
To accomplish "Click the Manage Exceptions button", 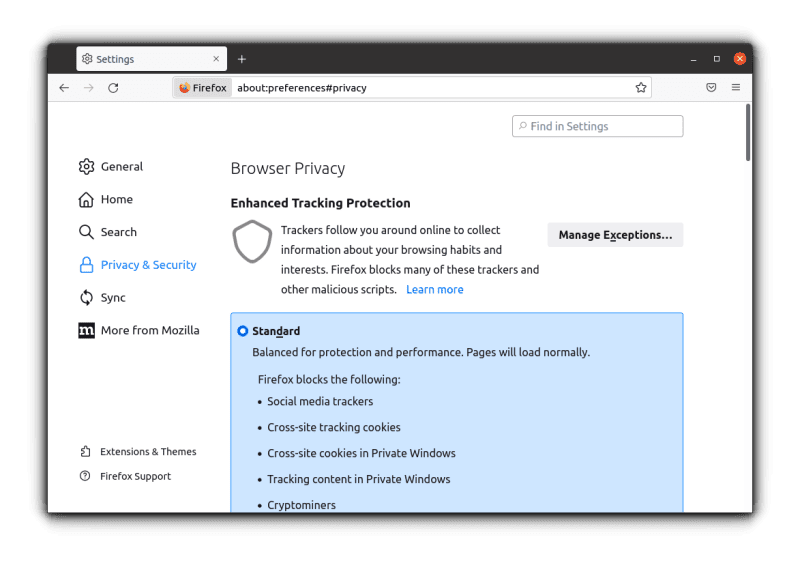I will click(x=615, y=235).
